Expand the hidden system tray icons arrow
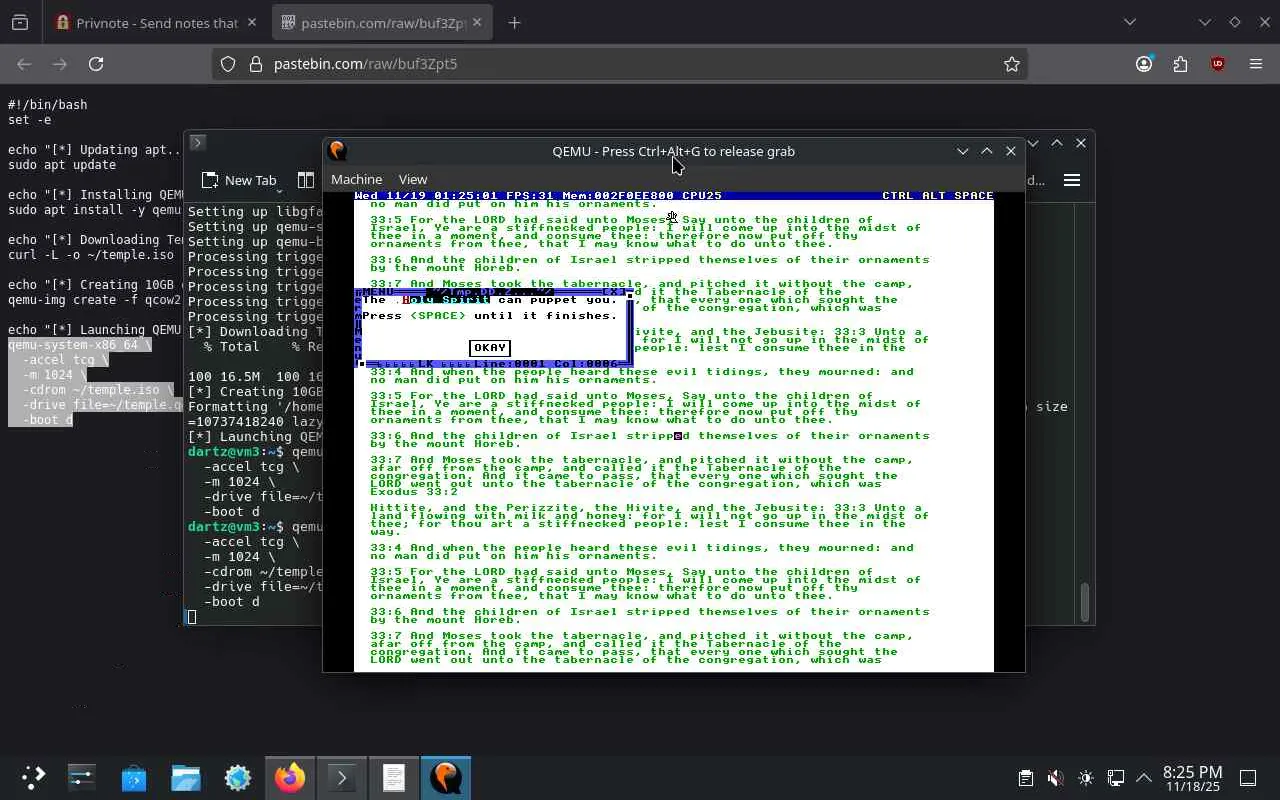 (1144, 778)
